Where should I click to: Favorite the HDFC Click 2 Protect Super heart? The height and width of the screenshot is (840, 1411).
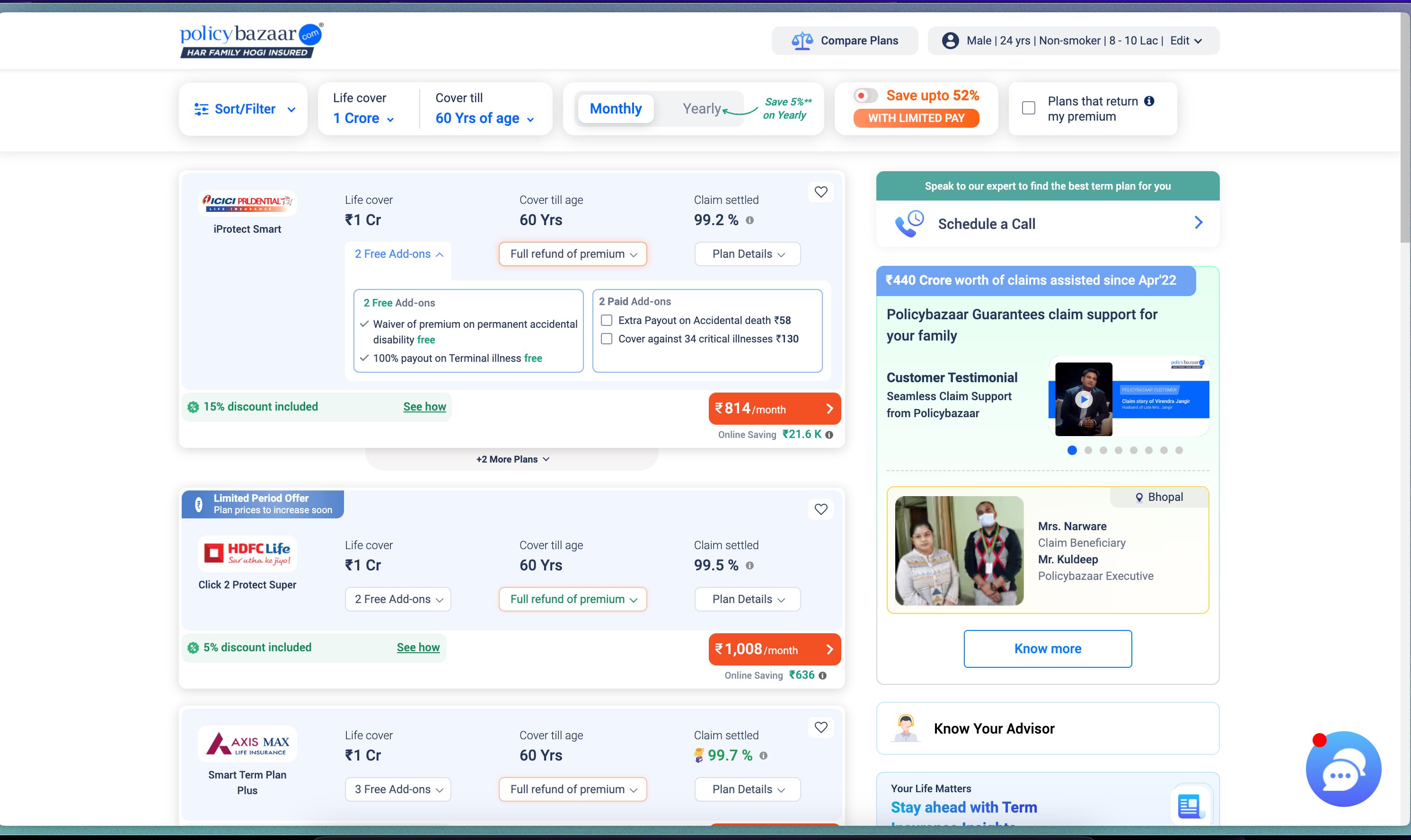(x=821, y=509)
